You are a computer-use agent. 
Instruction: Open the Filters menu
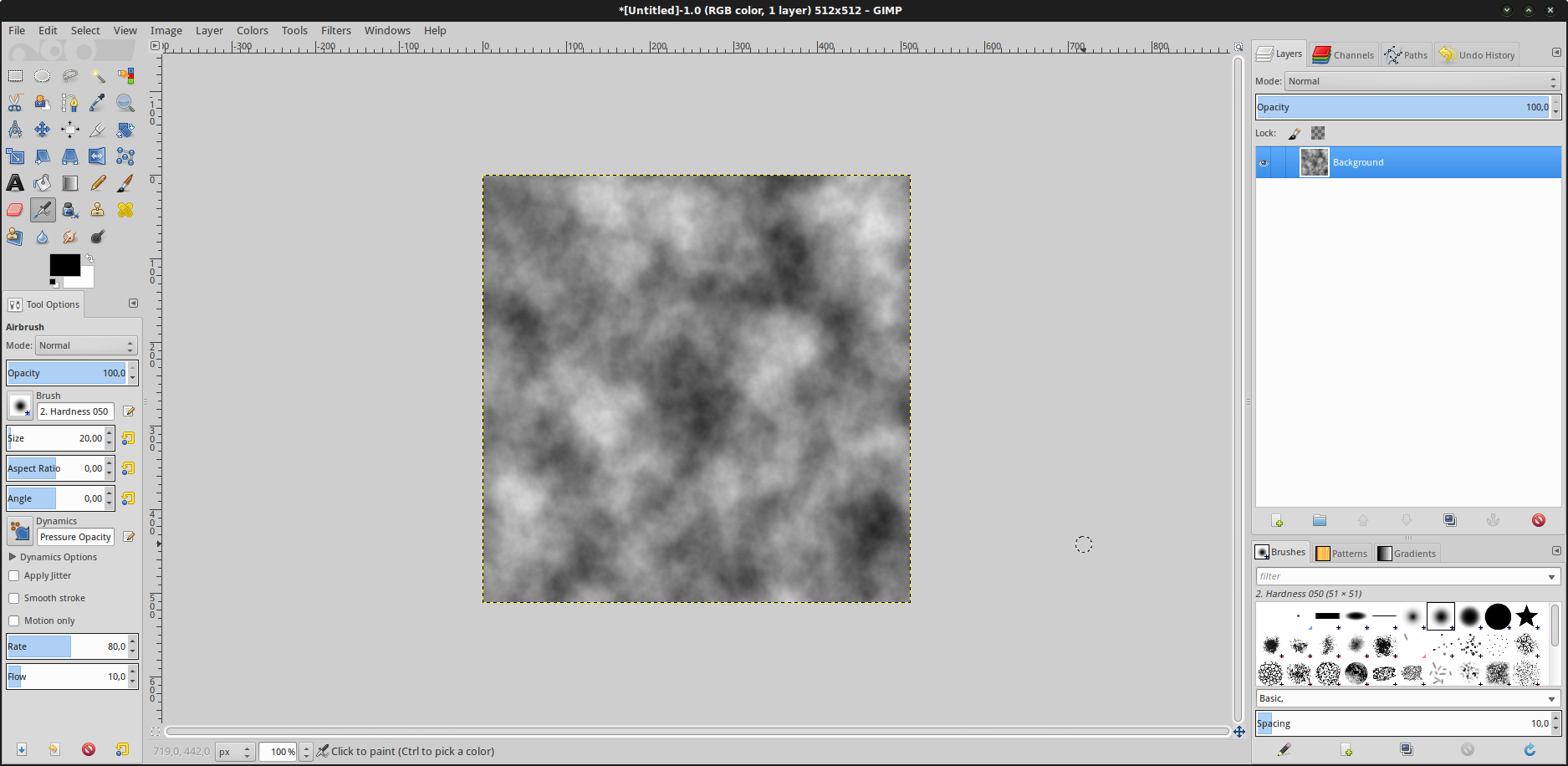point(335,30)
